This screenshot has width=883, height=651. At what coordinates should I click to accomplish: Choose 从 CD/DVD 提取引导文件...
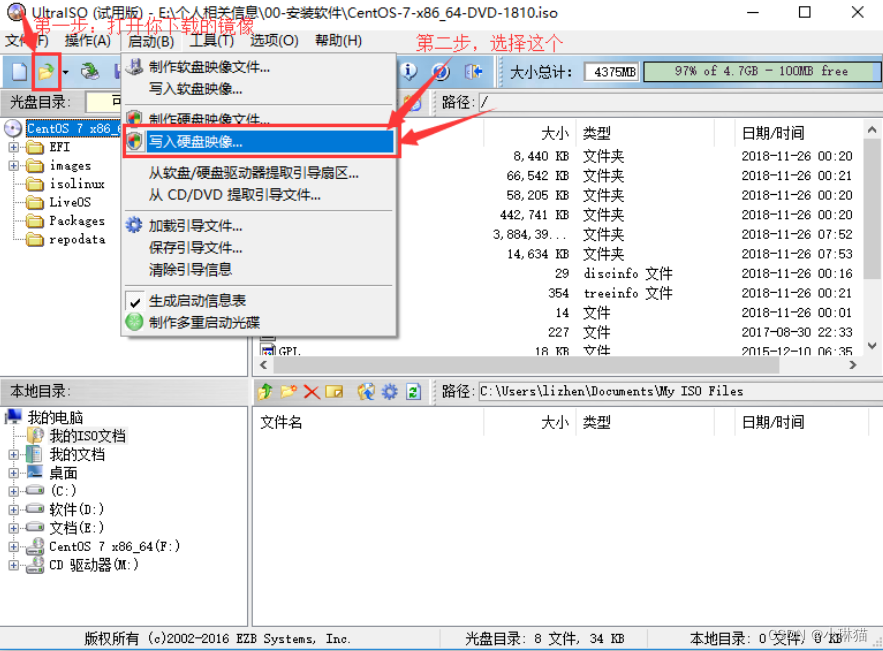pyautogui.click(x=234, y=195)
